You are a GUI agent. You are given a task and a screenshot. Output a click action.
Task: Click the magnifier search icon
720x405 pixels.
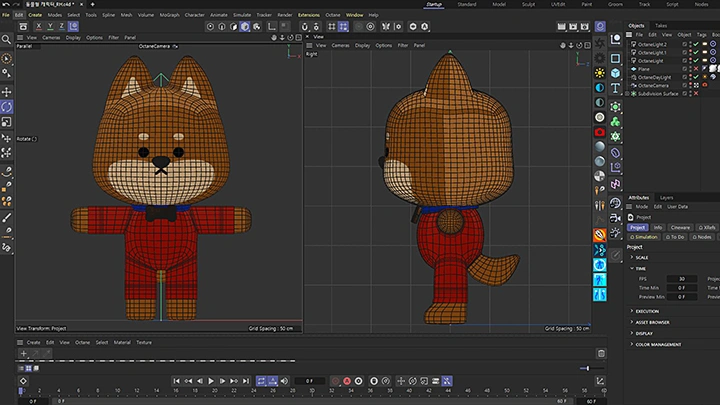[x=6, y=40]
